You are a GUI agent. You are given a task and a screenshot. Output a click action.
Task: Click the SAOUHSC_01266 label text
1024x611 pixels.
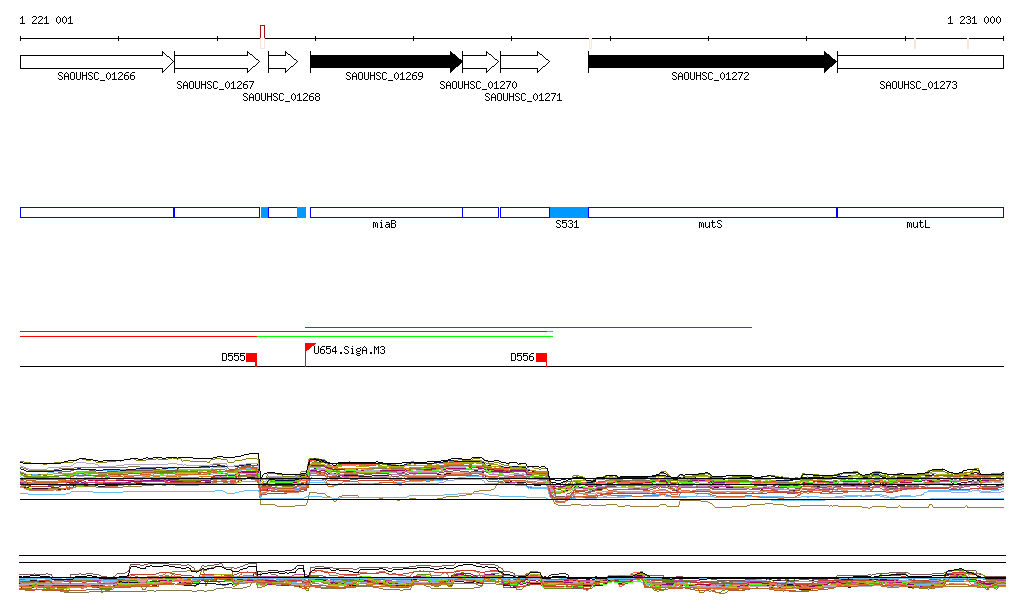(96, 76)
